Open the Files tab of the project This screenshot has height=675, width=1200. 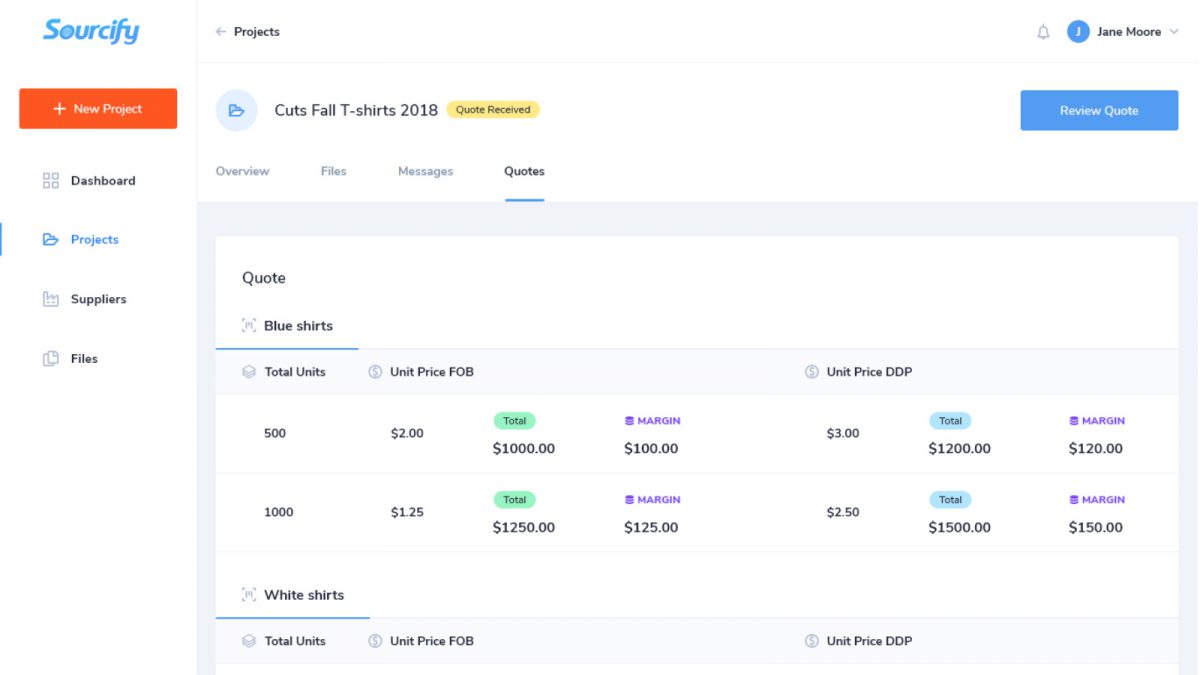click(x=334, y=171)
